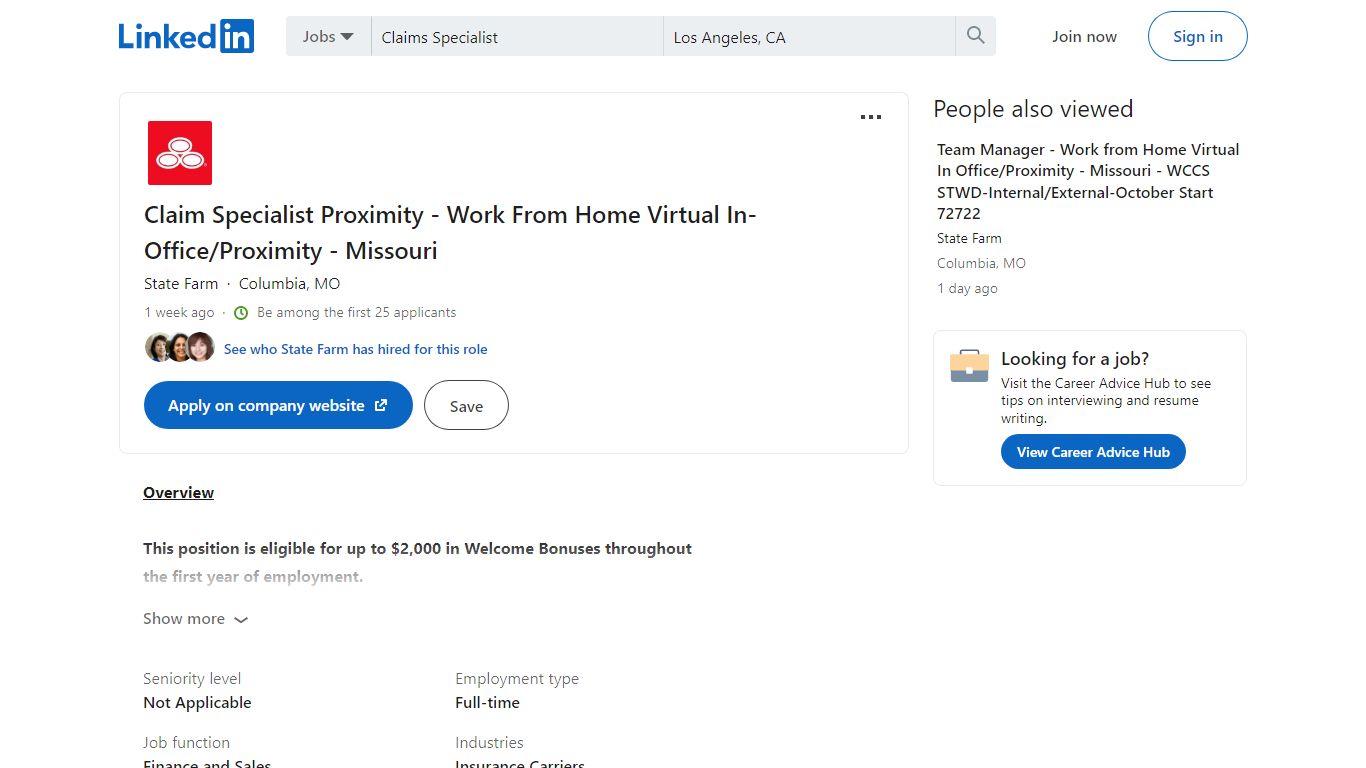Open See who State Farm has hired link

355,349
